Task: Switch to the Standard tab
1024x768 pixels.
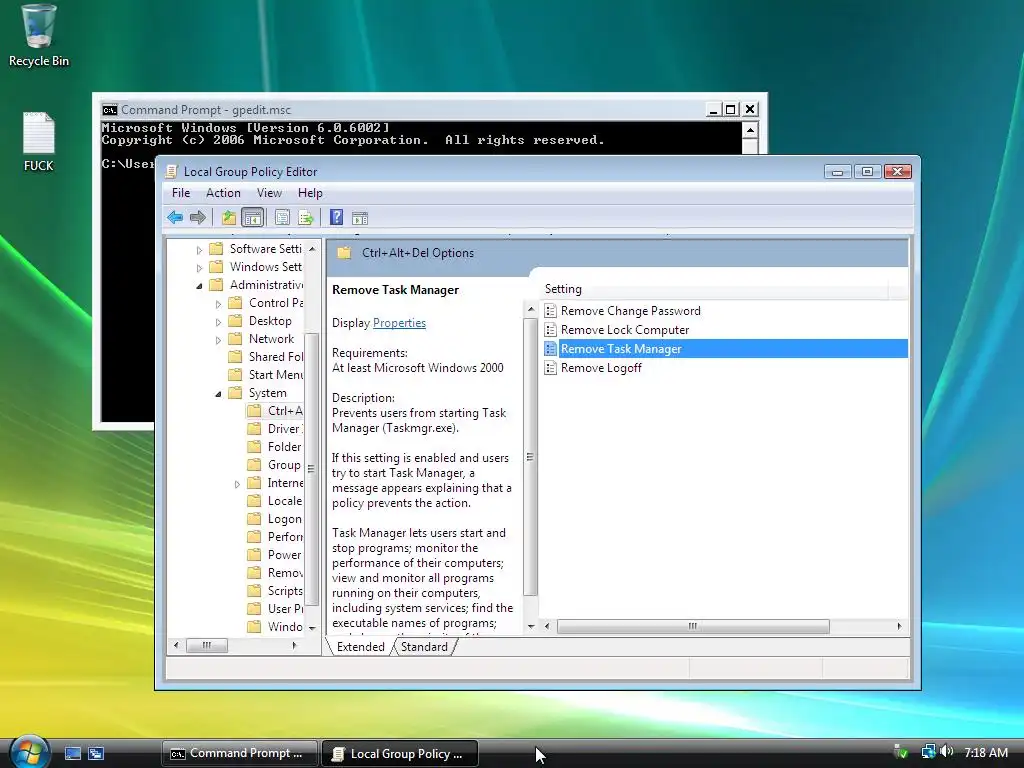Action: click(424, 647)
